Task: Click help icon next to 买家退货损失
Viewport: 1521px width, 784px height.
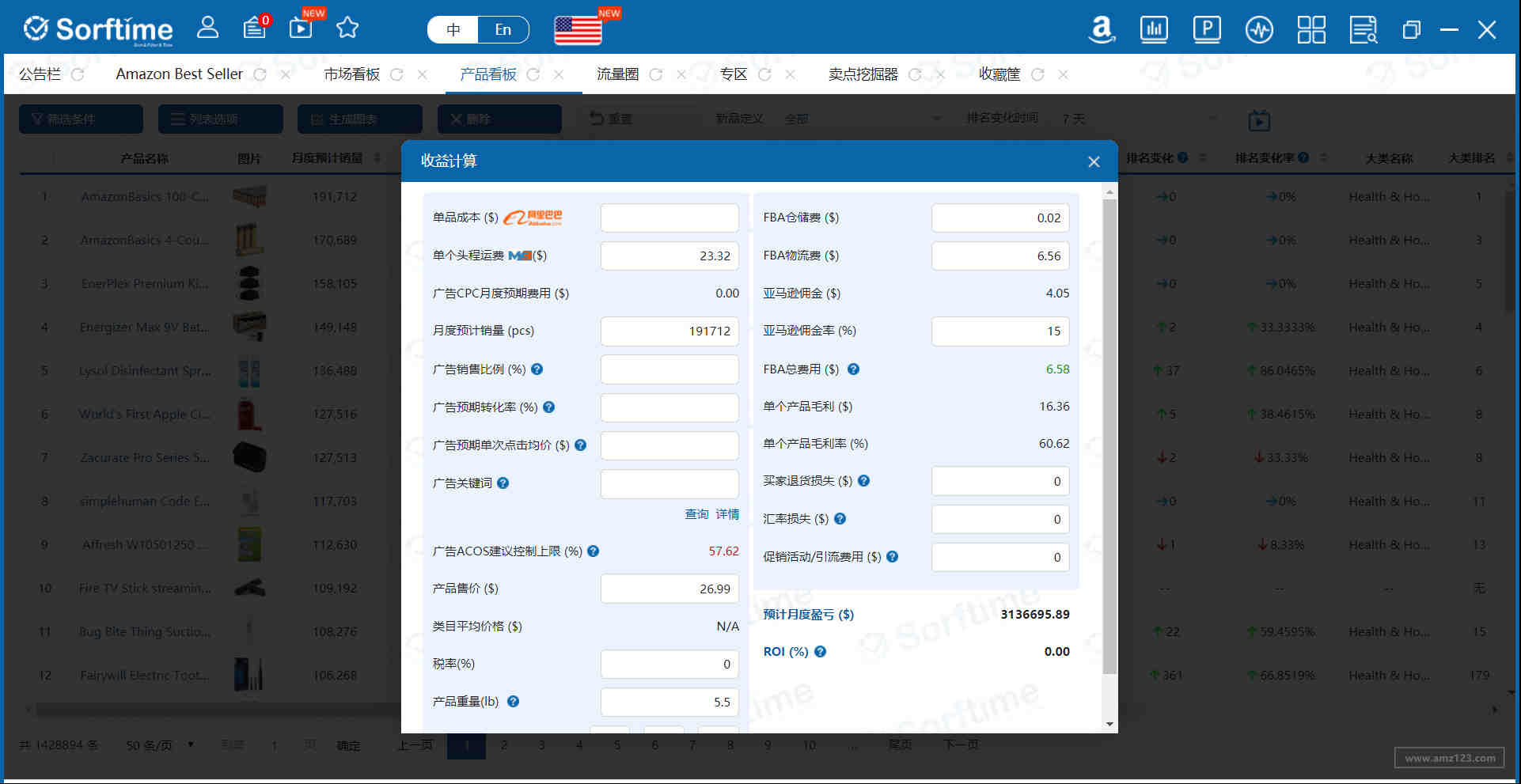Action: coord(863,480)
